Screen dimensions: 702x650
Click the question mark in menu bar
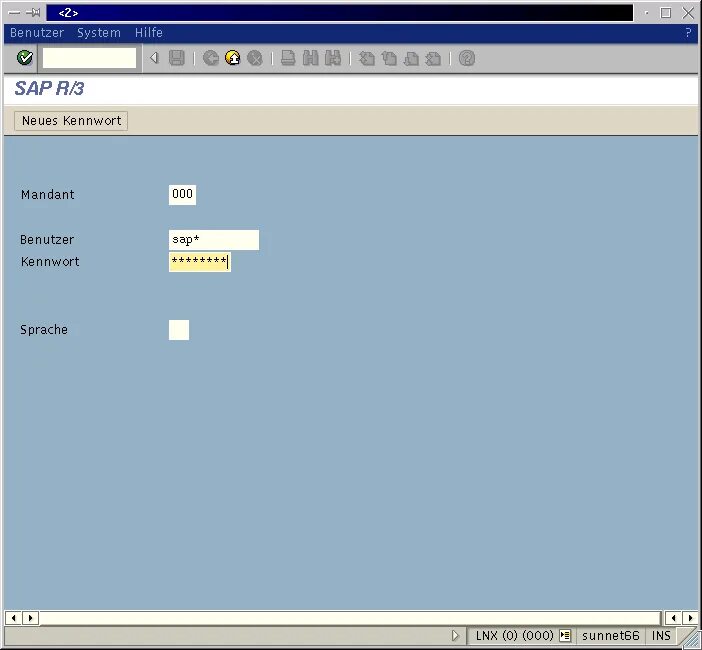[x=688, y=33]
